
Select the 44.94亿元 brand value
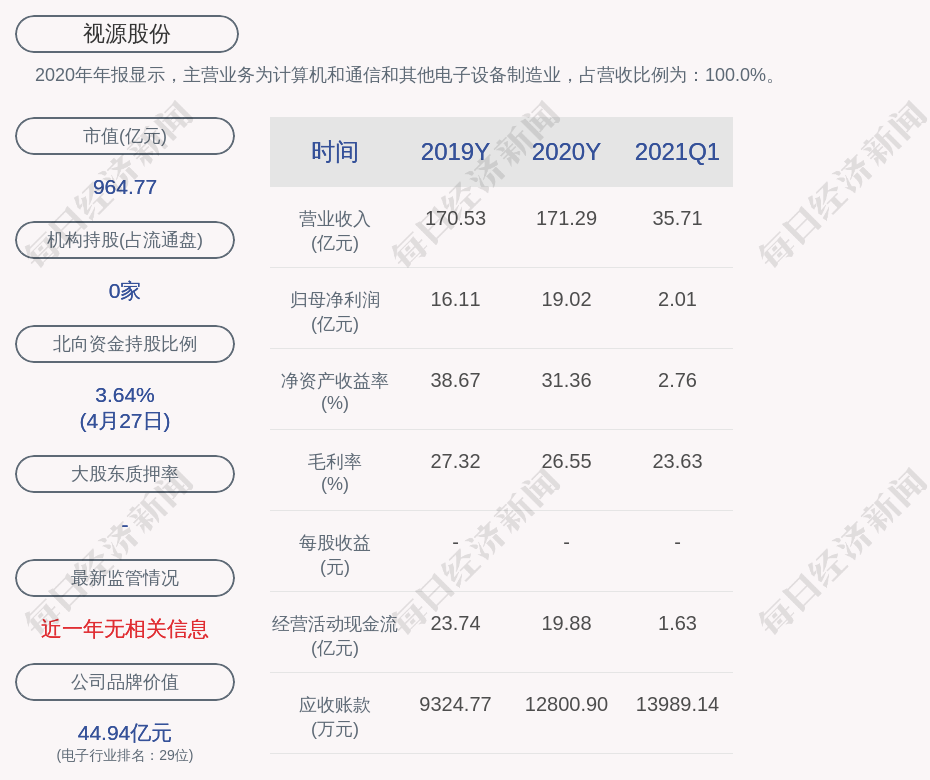click(x=125, y=733)
